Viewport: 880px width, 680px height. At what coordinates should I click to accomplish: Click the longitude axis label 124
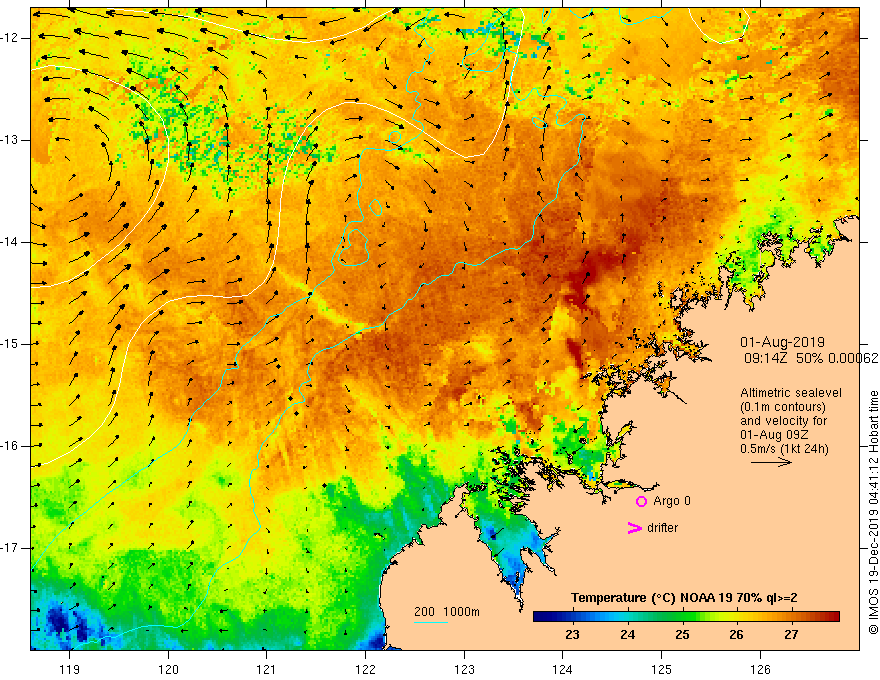[x=562, y=669]
